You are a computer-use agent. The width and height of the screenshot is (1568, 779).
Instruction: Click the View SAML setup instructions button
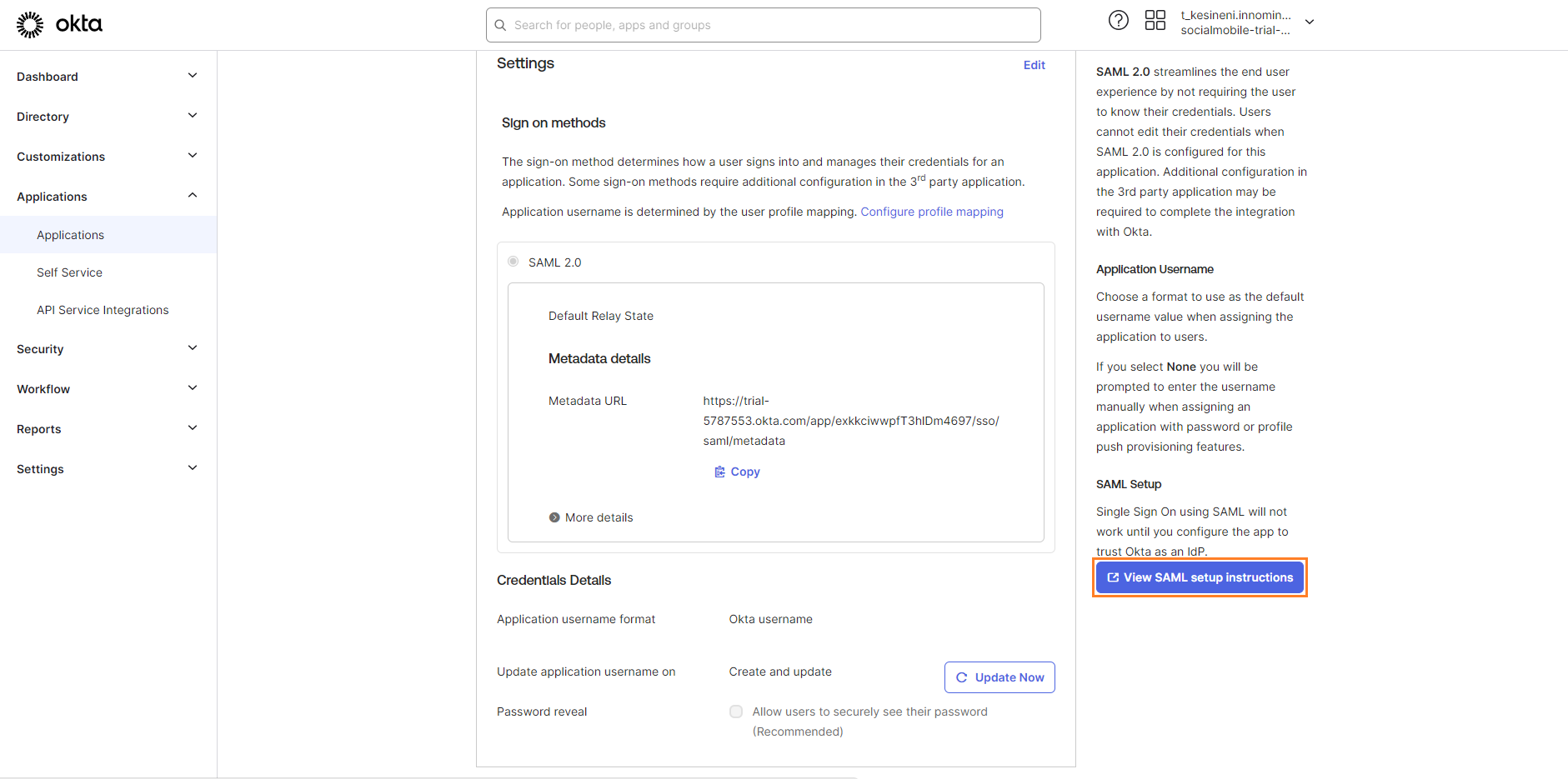tap(1200, 577)
